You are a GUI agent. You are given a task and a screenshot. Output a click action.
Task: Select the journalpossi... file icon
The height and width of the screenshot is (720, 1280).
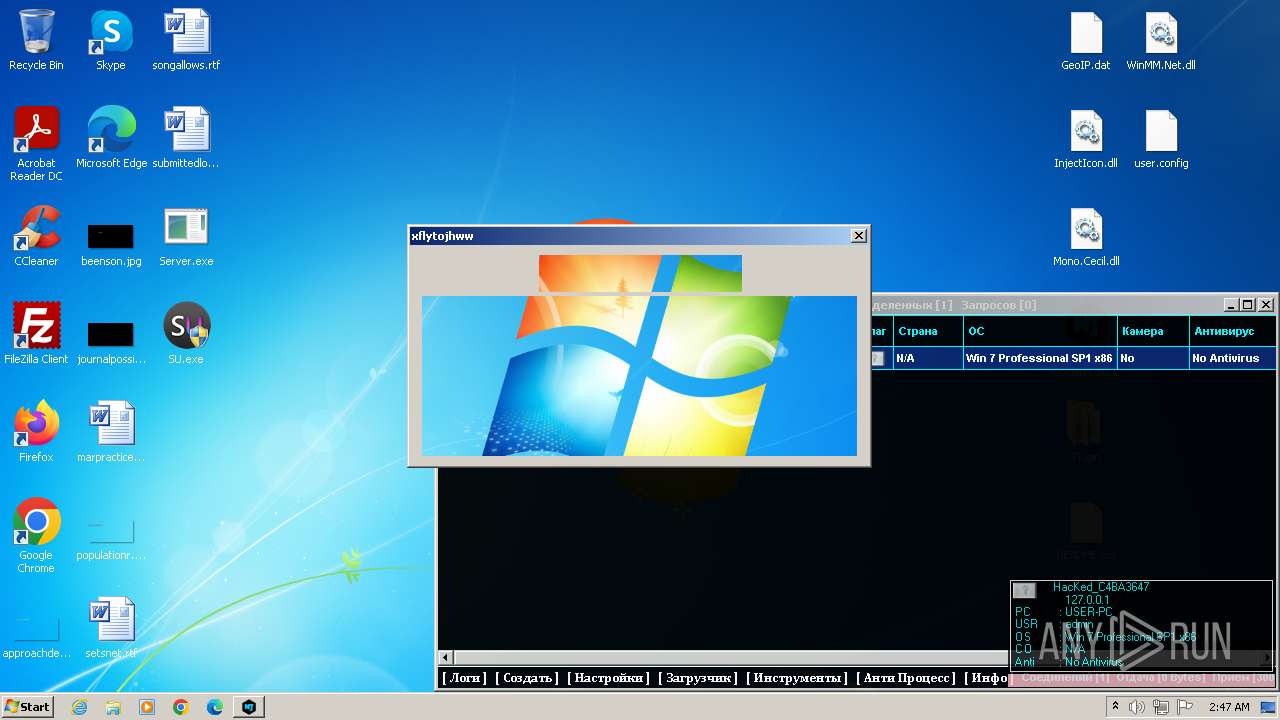click(x=111, y=340)
